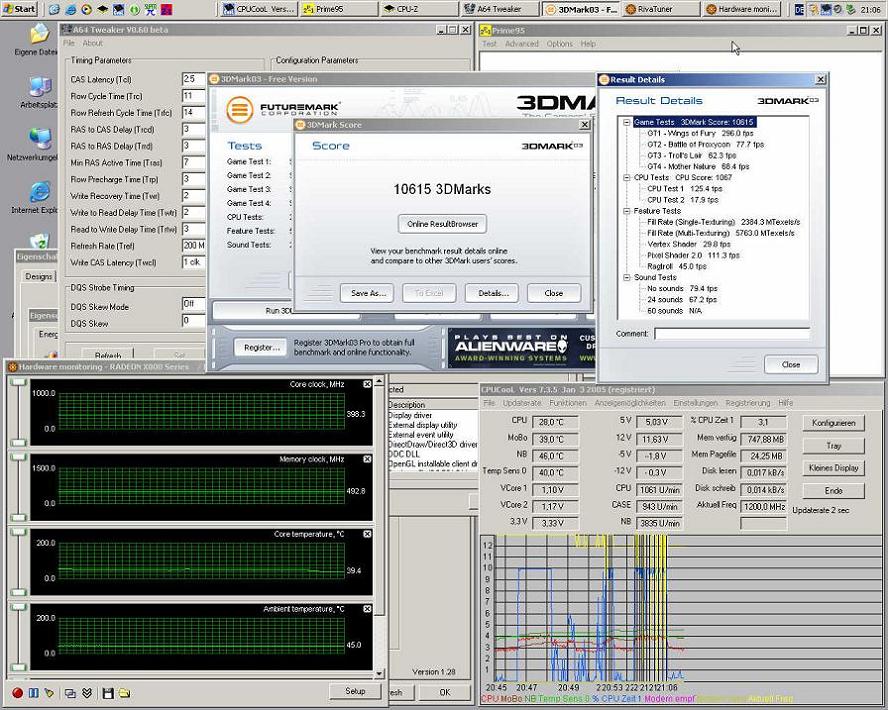Viewport: 888px width, 710px height.
Task: Select the Eigene Dateien desktop icon
Action: (37, 40)
